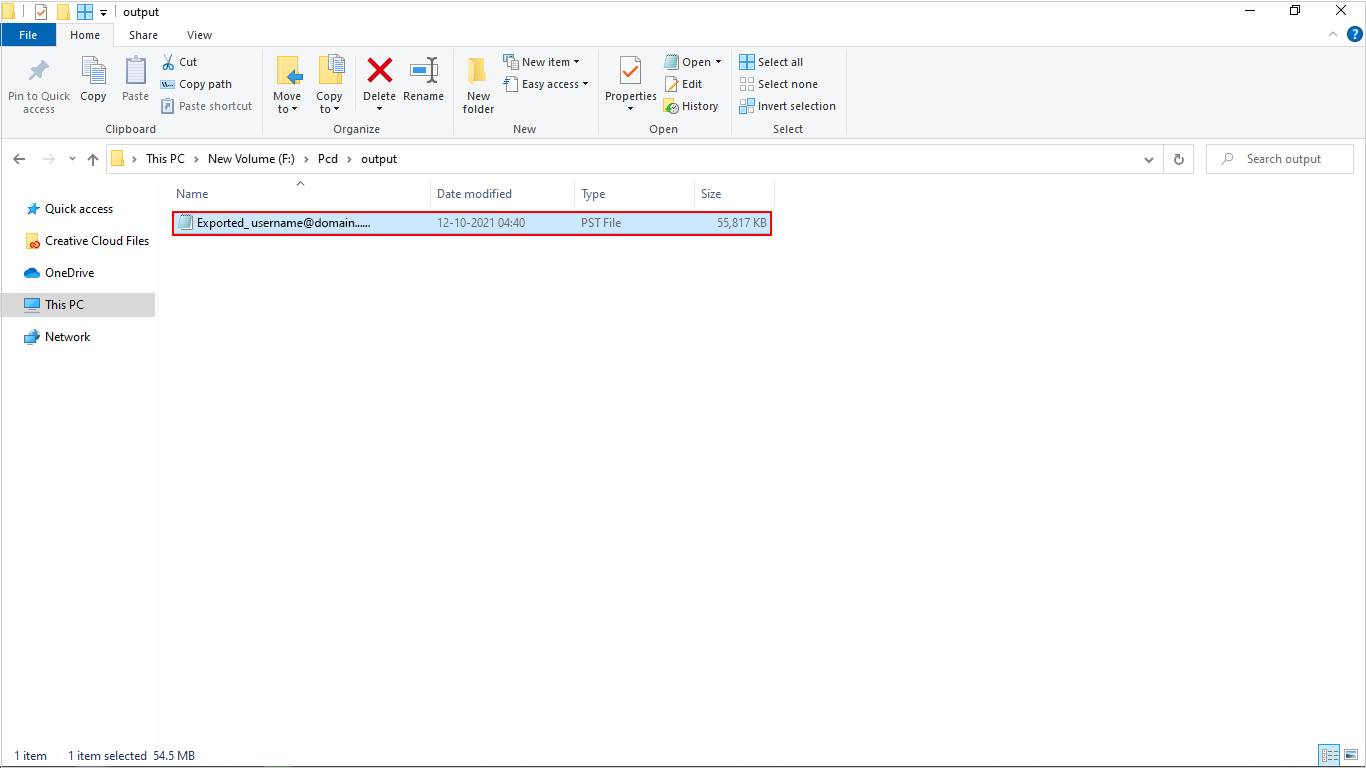Click PST File in the Type column
The image size is (1366, 768).
(601, 223)
